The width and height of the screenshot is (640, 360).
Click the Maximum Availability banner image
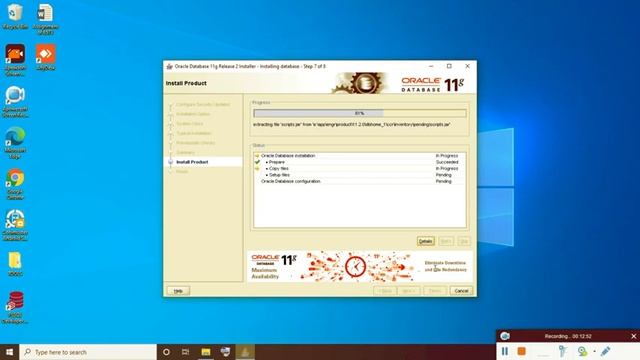[x=360, y=267]
